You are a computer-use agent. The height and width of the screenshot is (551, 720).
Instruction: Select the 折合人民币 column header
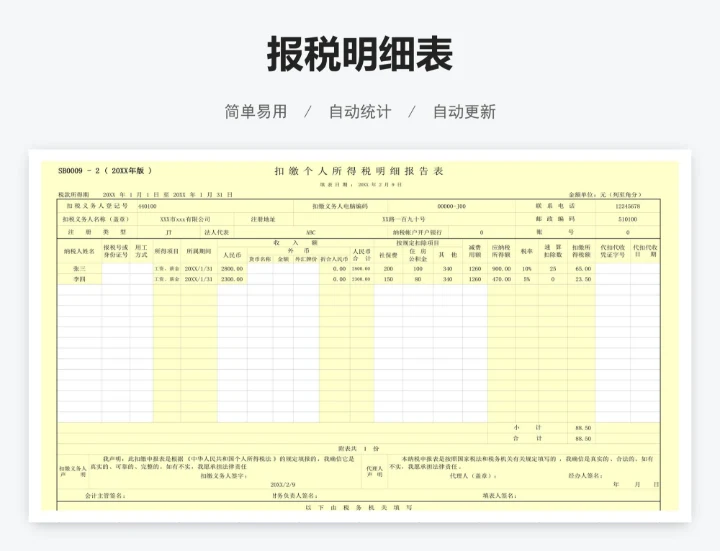(x=334, y=259)
